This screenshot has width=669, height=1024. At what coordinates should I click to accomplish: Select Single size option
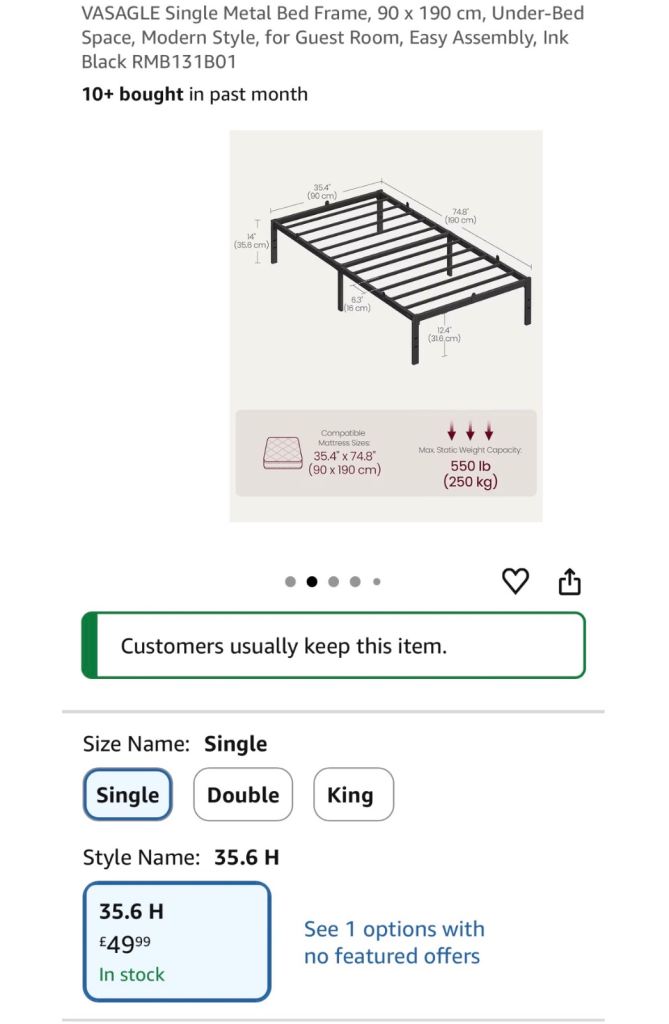pyautogui.click(x=127, y=795)
